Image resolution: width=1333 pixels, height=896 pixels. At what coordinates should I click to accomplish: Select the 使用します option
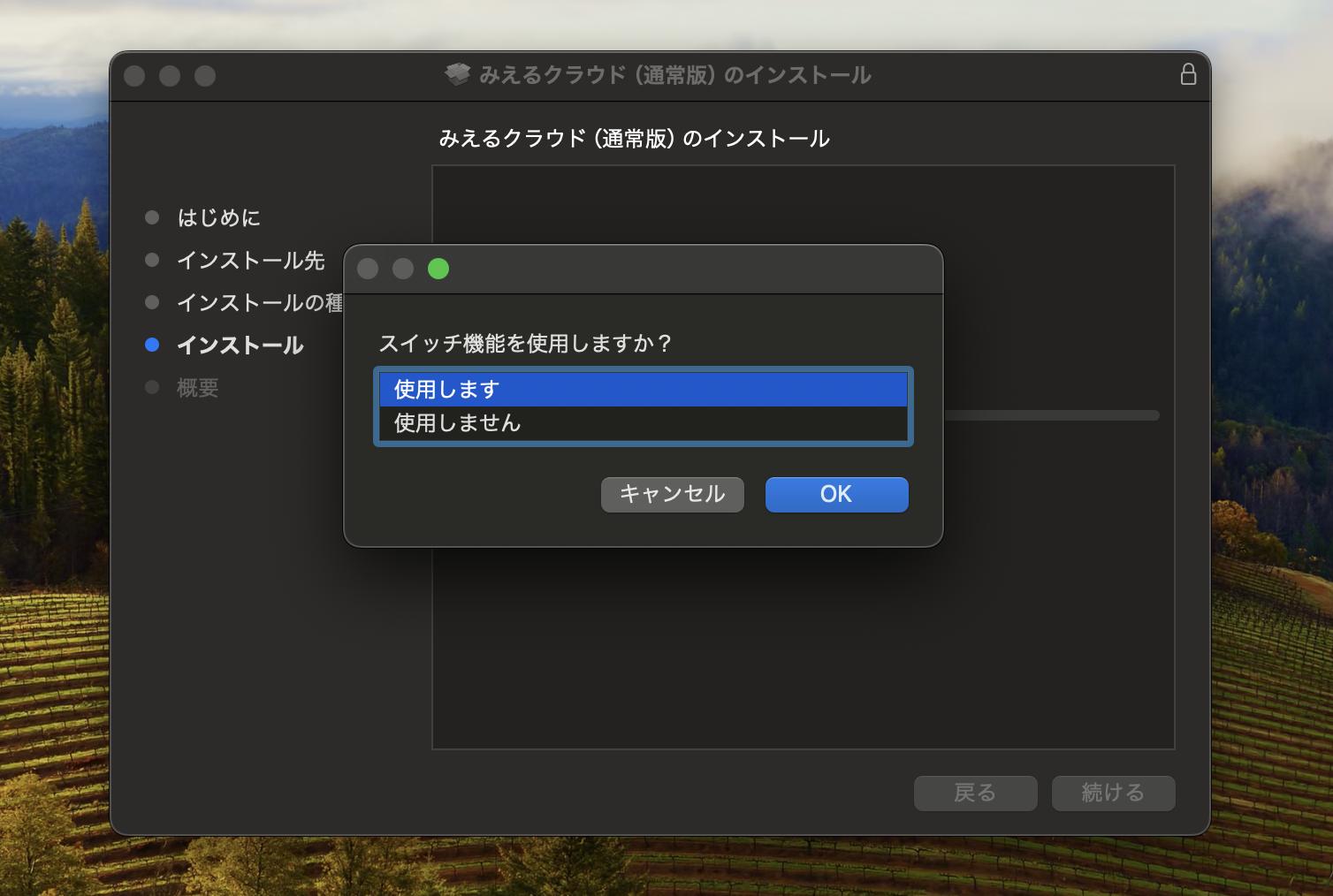(644, 390)
